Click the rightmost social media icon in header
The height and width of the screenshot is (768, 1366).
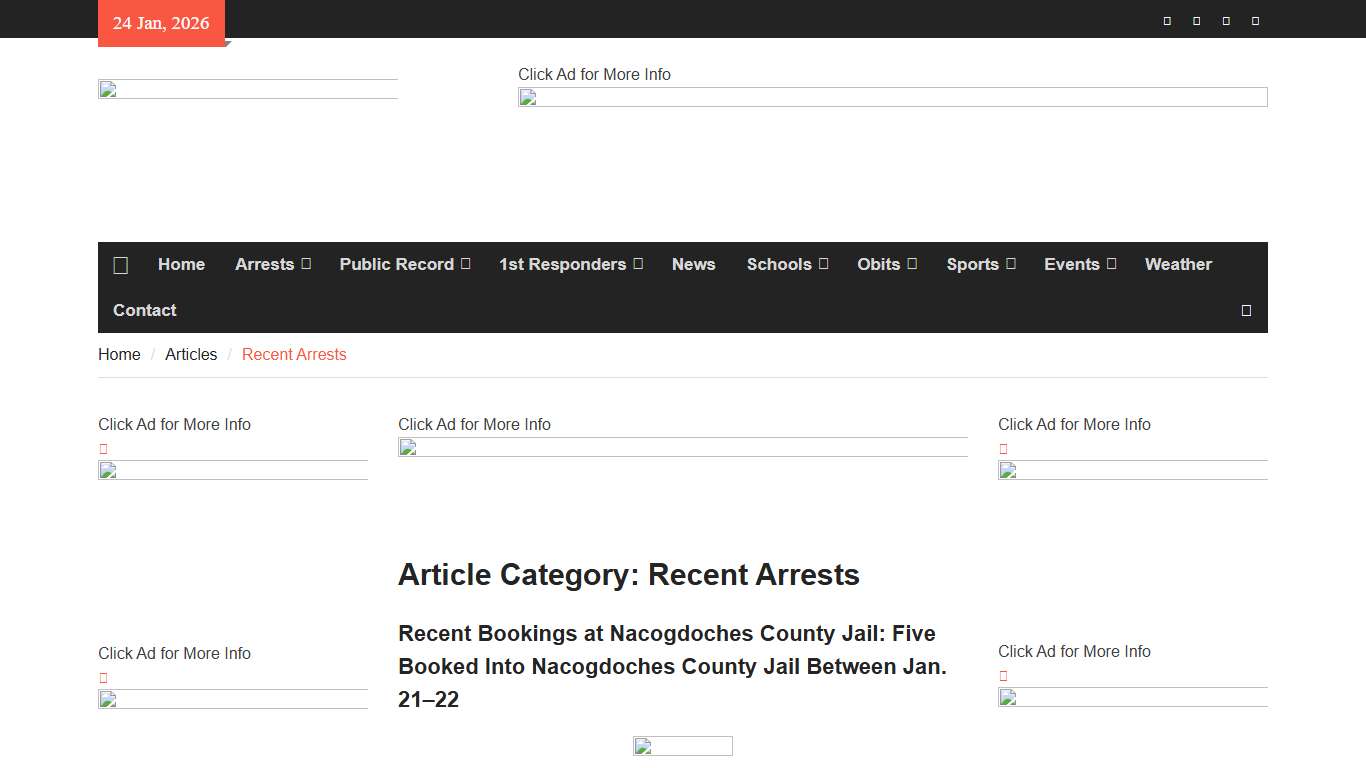pos(1255,20)
